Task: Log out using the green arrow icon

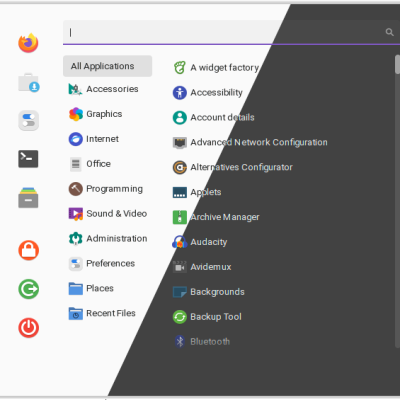Action: click(28, 289)
